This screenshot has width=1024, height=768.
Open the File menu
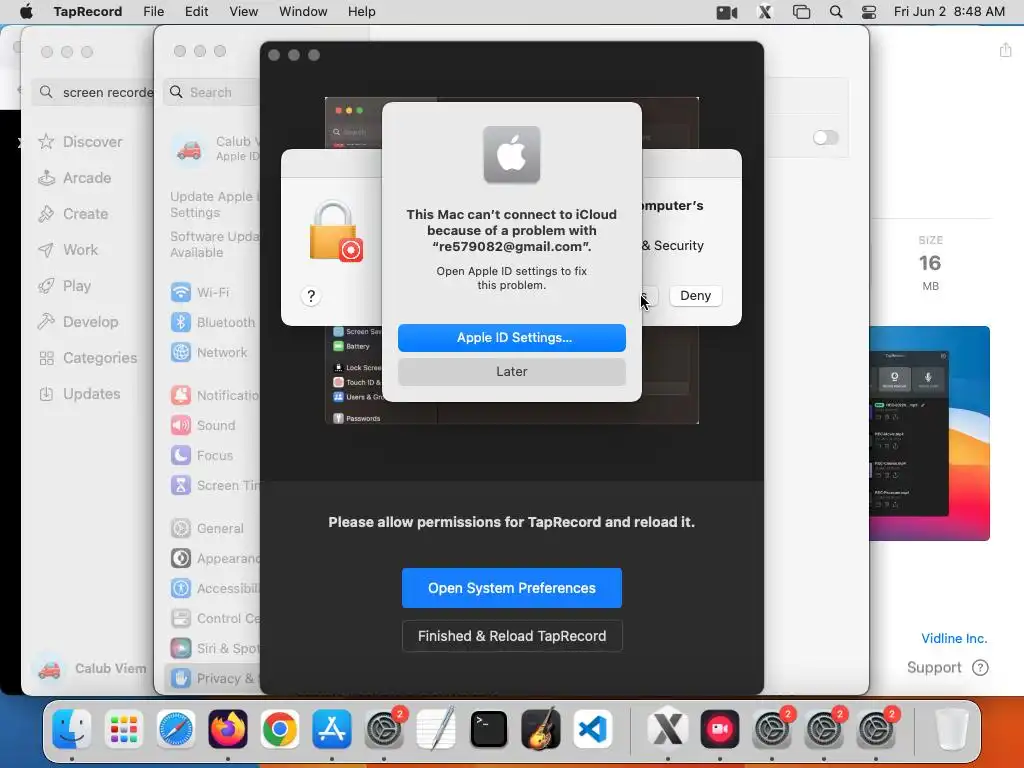pyautogui.click(x=153, y=12)
